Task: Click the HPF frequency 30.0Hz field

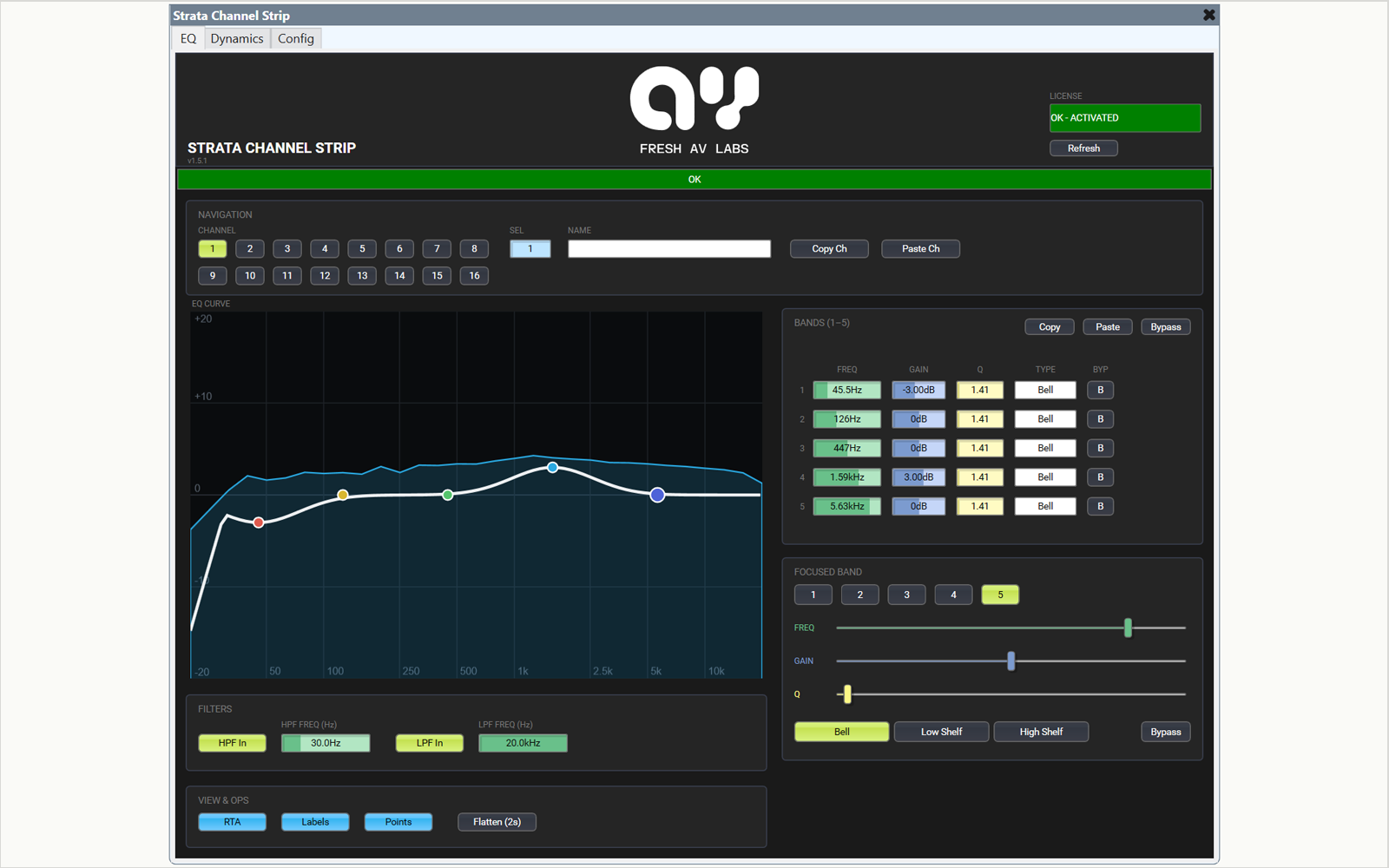Action: tap(326, 743)
